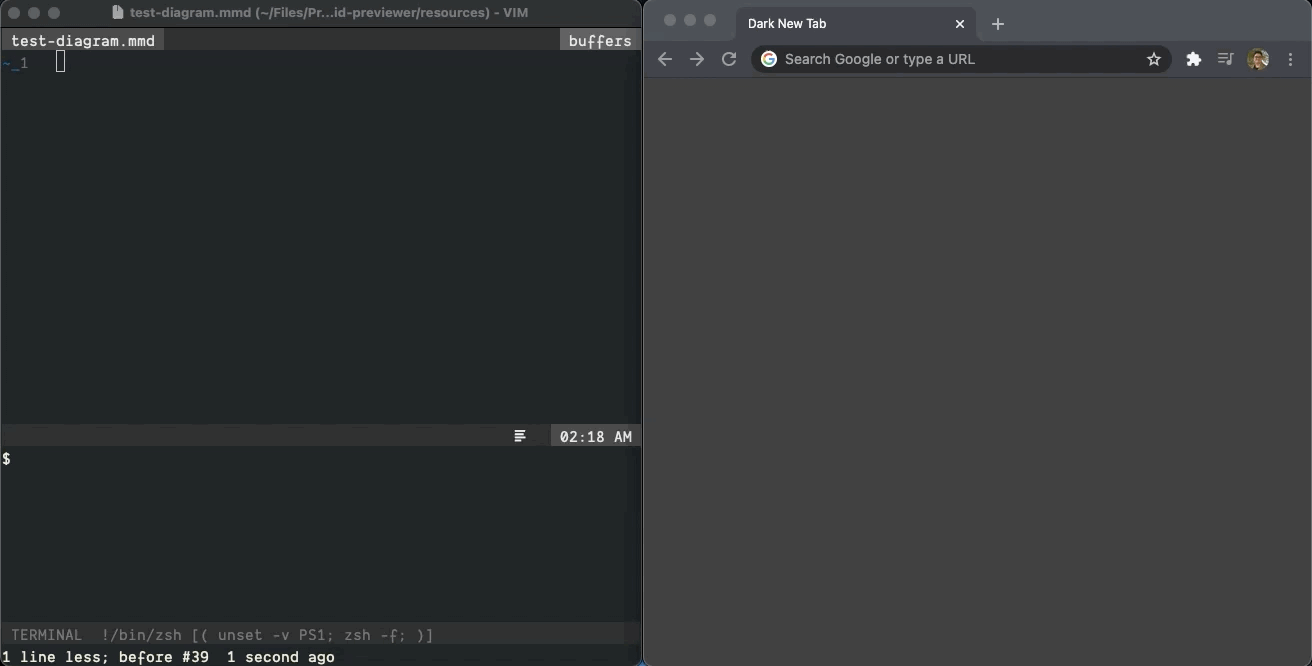This screenshot has width=1312, height=666.
Task: Click the 02:18 AM clock in status line
Action: click(x=596, y=436)
